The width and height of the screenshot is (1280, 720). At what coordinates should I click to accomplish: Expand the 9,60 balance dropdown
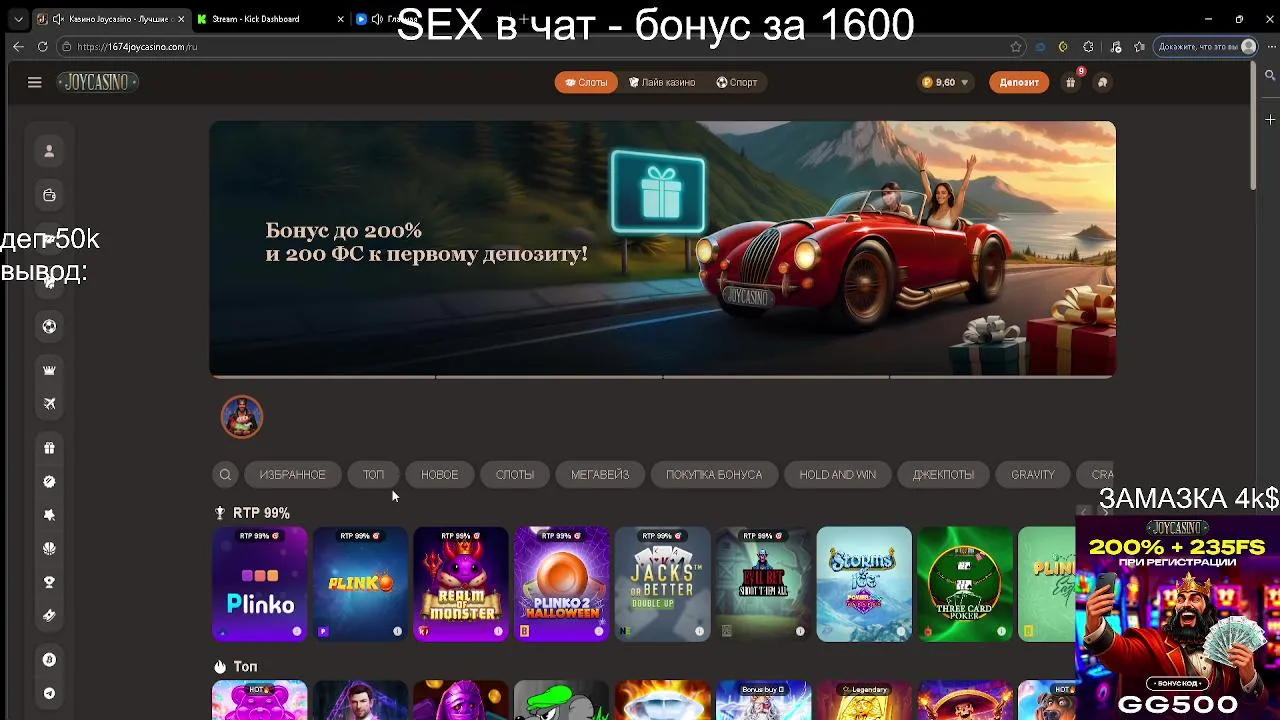click(945, 82)
